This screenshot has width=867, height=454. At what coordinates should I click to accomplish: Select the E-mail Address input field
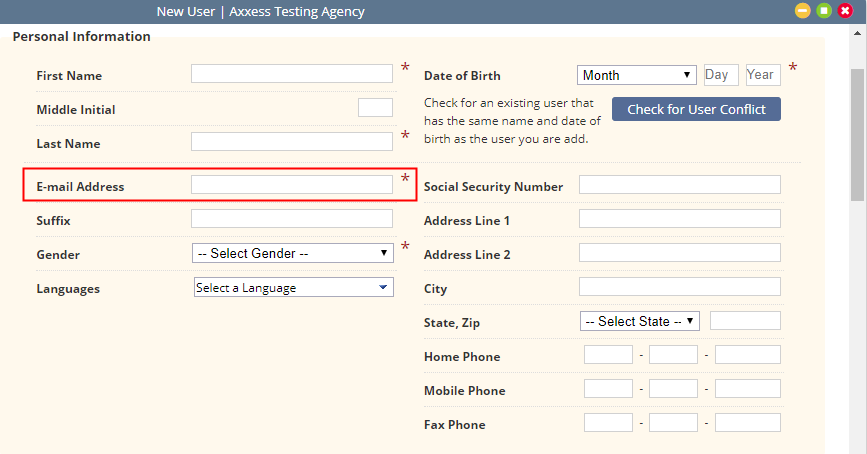point(292,185)
